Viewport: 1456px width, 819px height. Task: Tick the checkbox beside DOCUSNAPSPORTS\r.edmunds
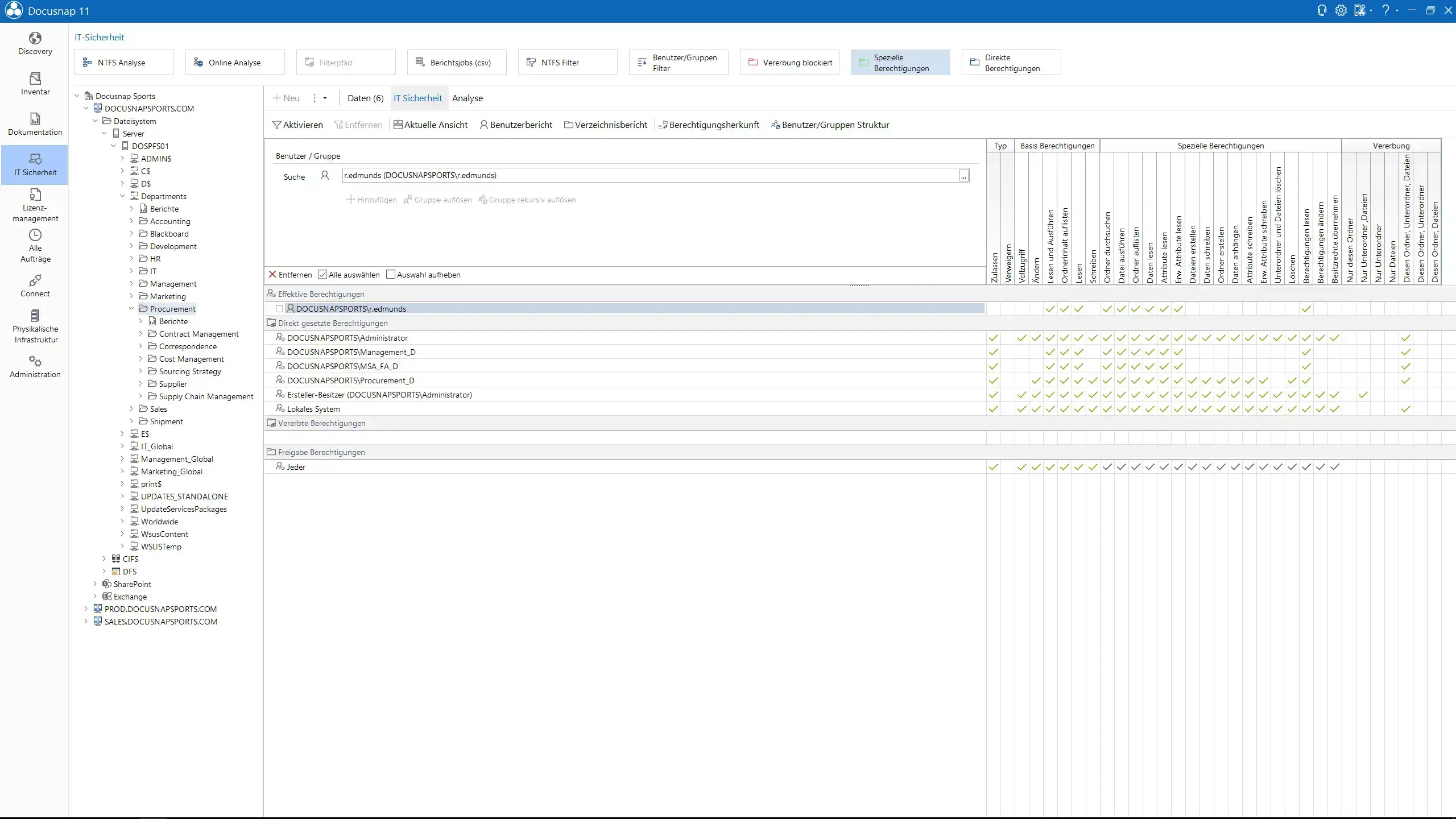click(x=279, y=309)
